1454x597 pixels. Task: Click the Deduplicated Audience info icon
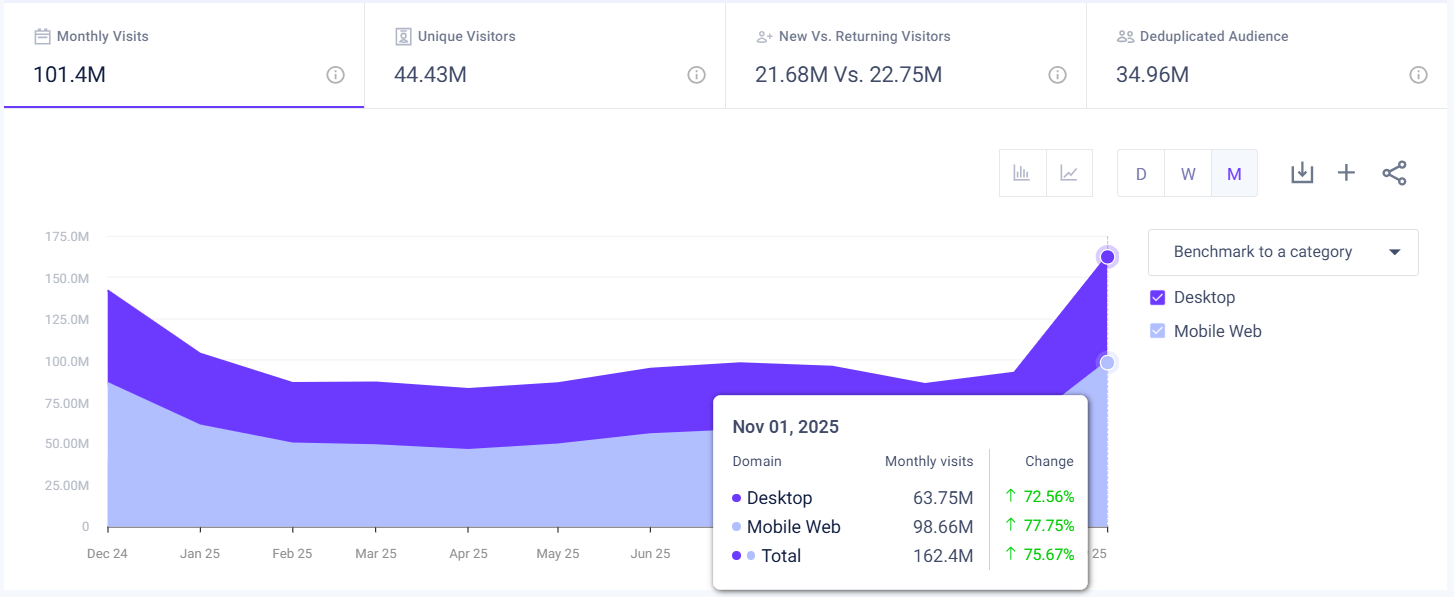tap(1418, 74)
